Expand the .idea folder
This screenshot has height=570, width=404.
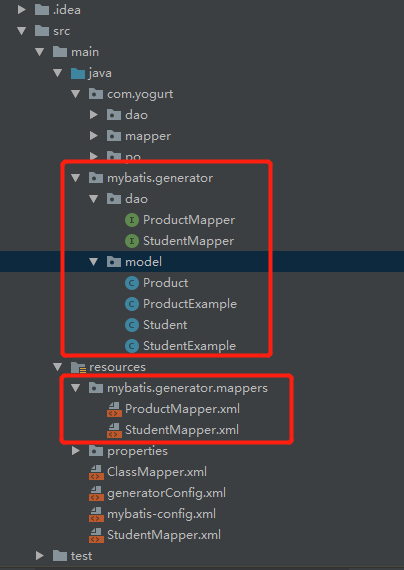[21, 10]
